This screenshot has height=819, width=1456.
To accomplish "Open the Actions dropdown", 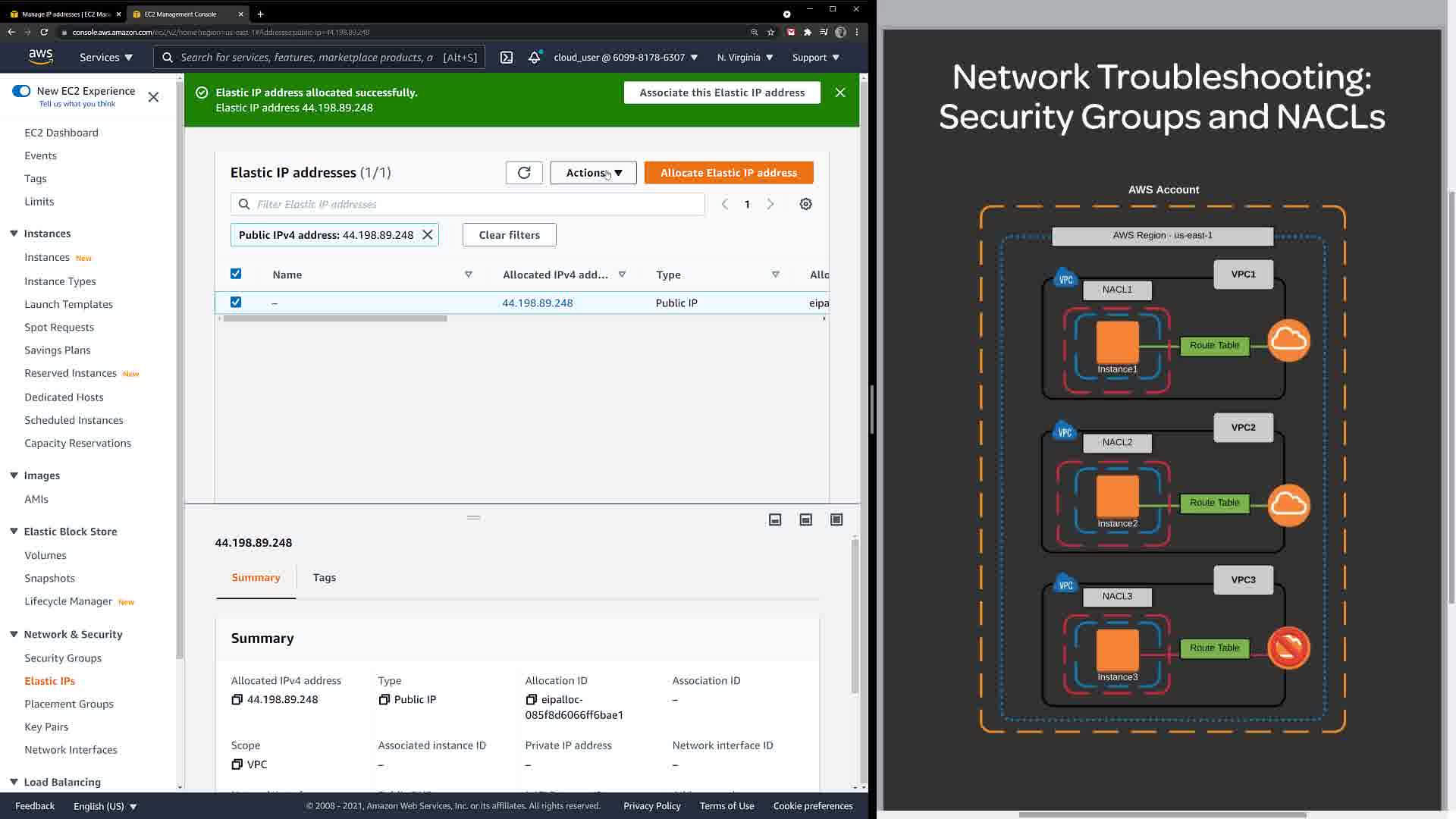I will coord(593,173).
